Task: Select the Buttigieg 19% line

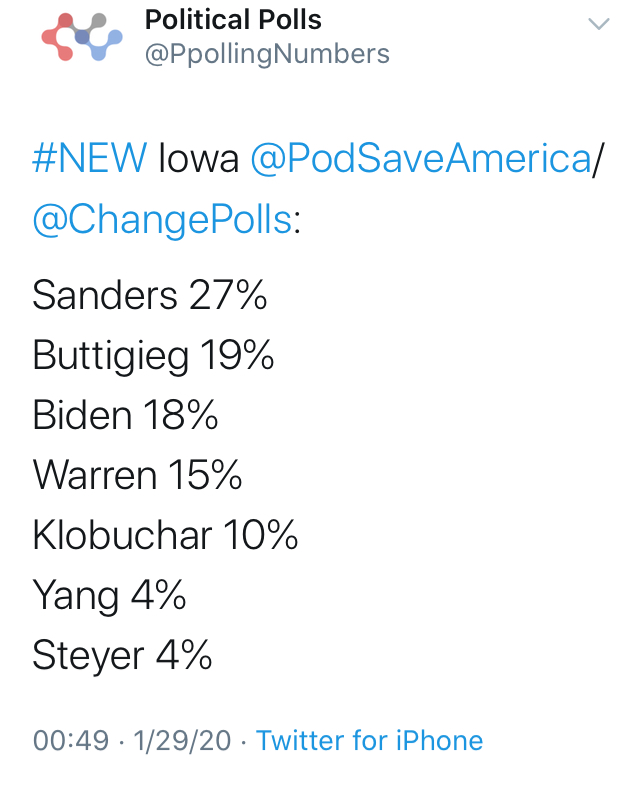Action: [x=153, y=356]
